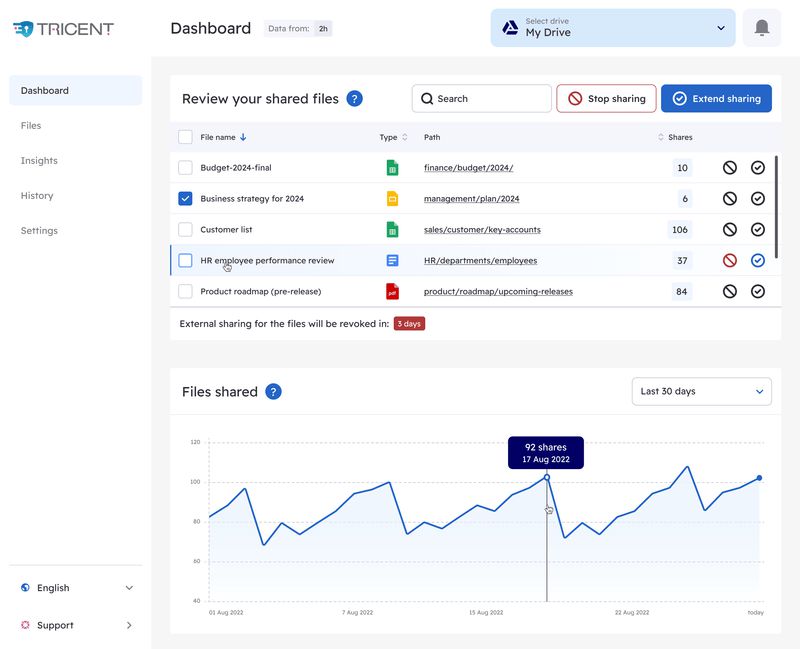Screen dimensions: 800x649
Task: Click the Search input field
Action: click(x=482, y=98)
